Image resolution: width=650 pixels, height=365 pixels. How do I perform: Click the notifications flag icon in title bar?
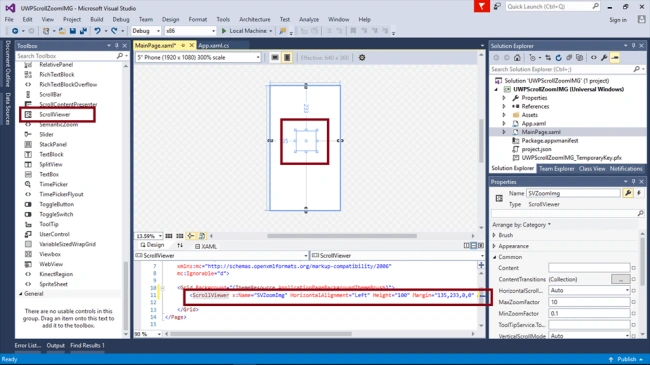coord(482,6)
